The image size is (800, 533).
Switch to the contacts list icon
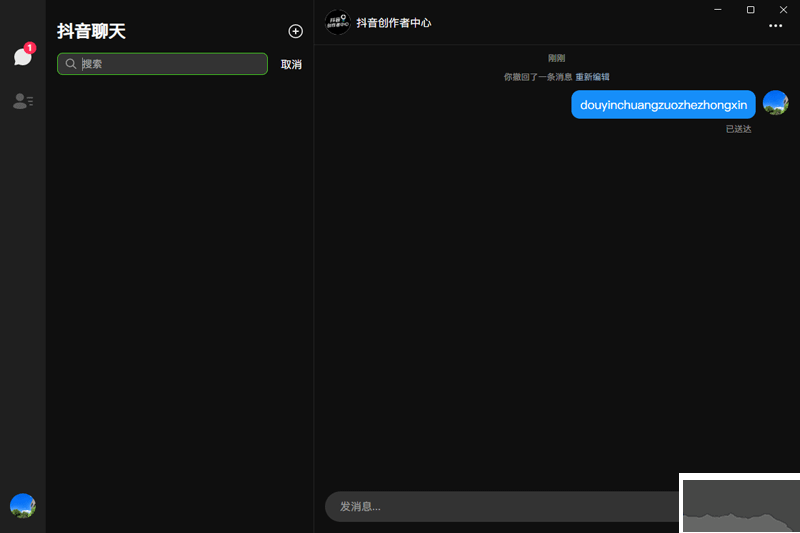23,101
